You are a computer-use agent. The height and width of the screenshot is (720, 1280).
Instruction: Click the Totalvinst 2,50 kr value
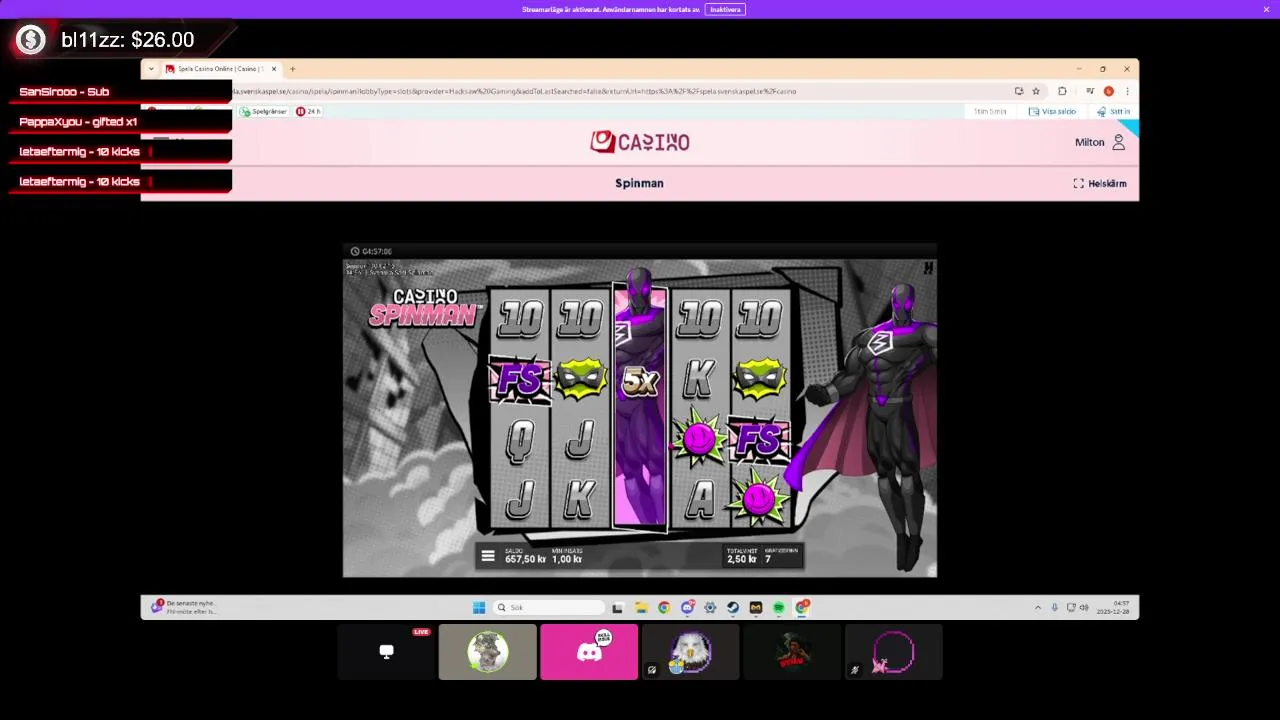point(741,559)
